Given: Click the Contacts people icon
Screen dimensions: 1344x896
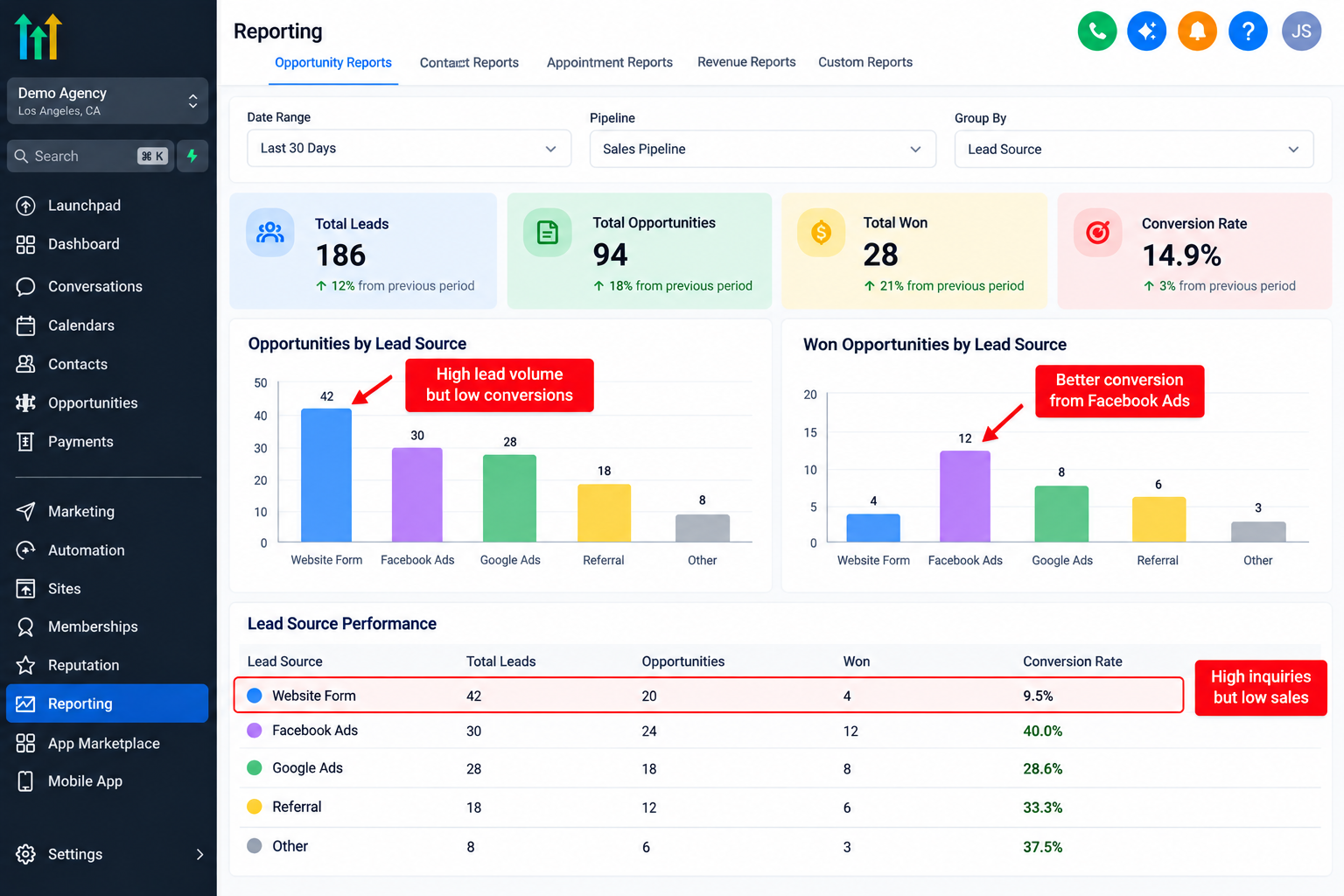Looking at the screenshot, I should 26,364.
